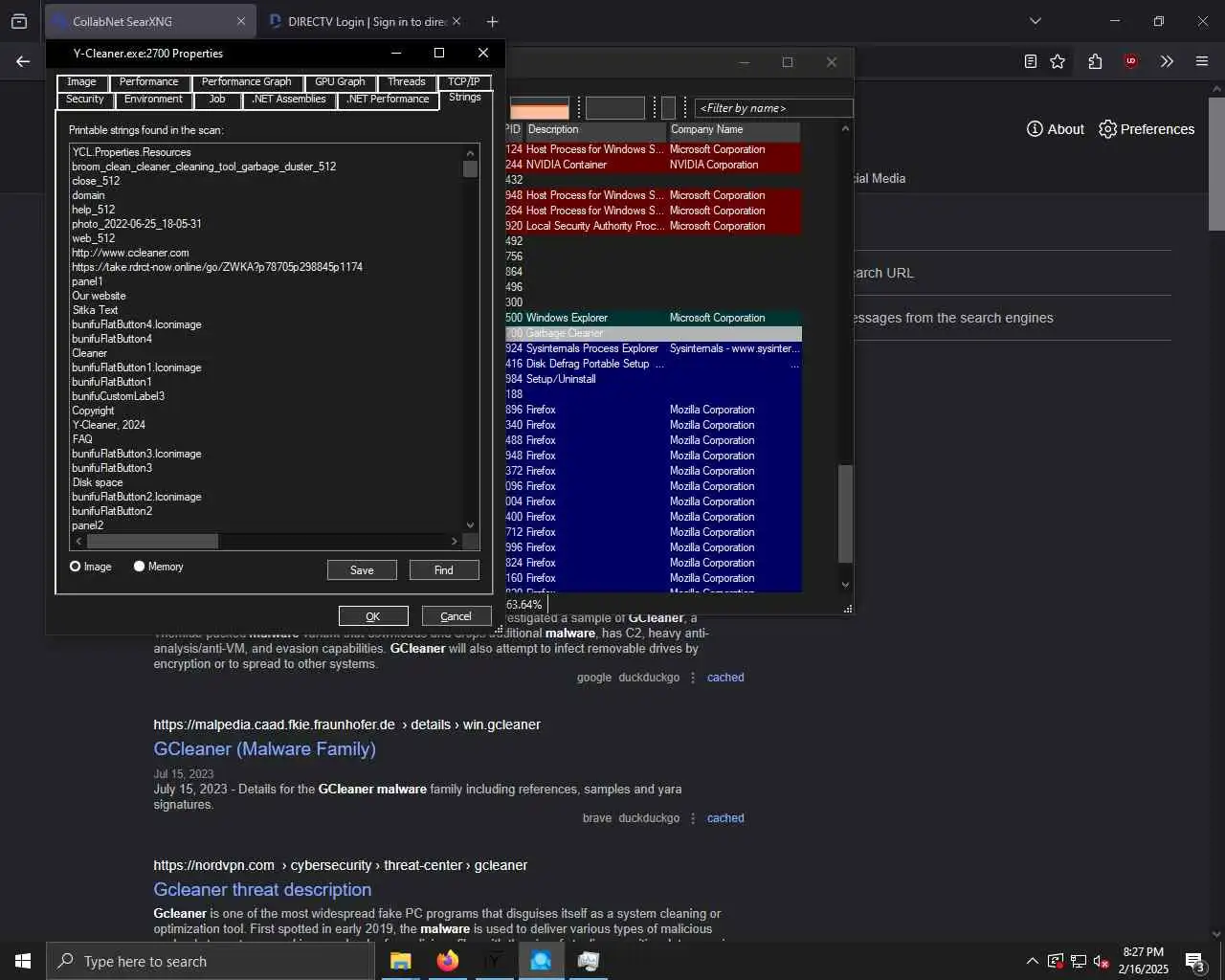The height and width of the screenshot is (980, 1225).
Task: Bookmark this page with the star icon
Action: pos(1058,61)
